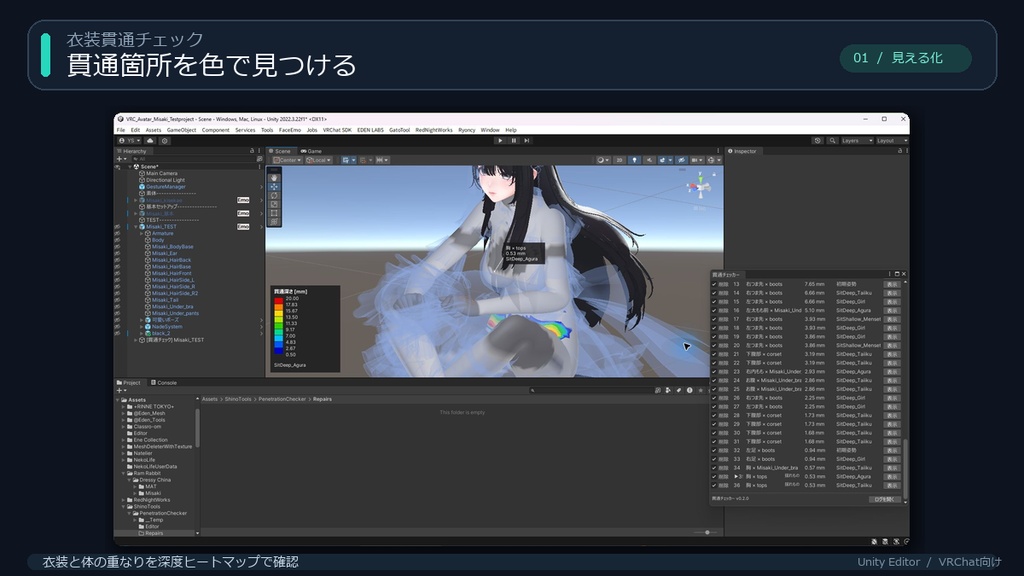Click the global search magnifier icon
Screen dimensions: 1024x576
click(x=832, y=140)
